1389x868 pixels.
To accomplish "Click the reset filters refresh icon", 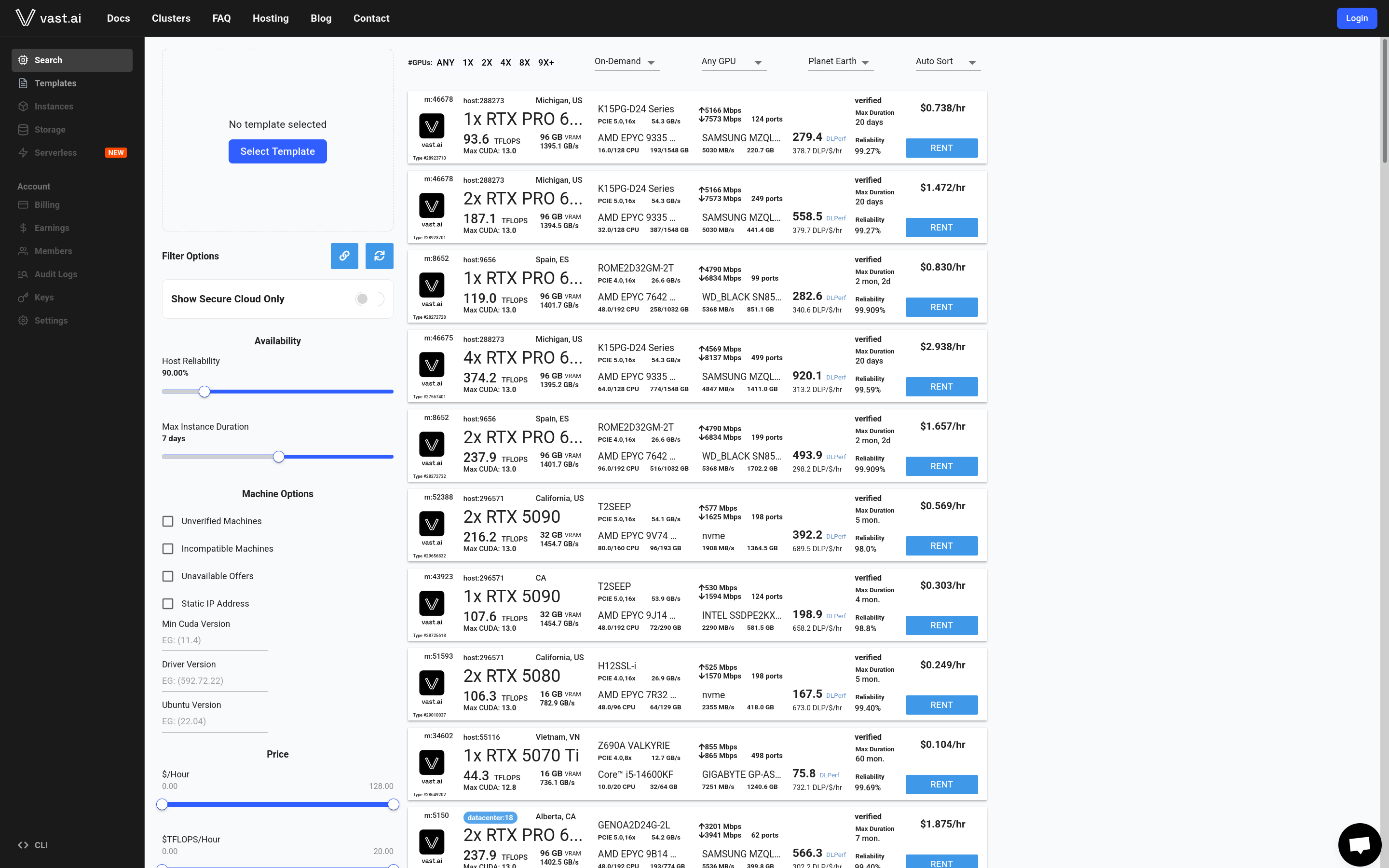I will [380, 256].
